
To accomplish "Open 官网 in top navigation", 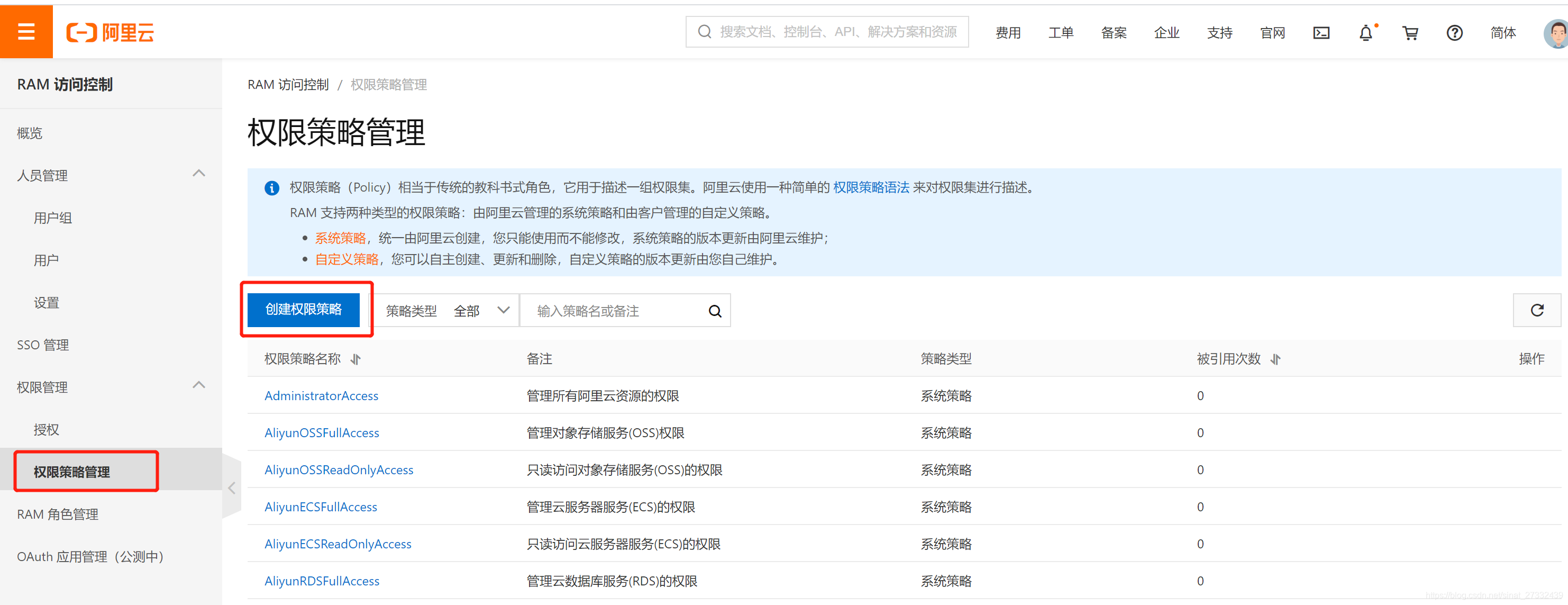I will (x=1272, y=33).
